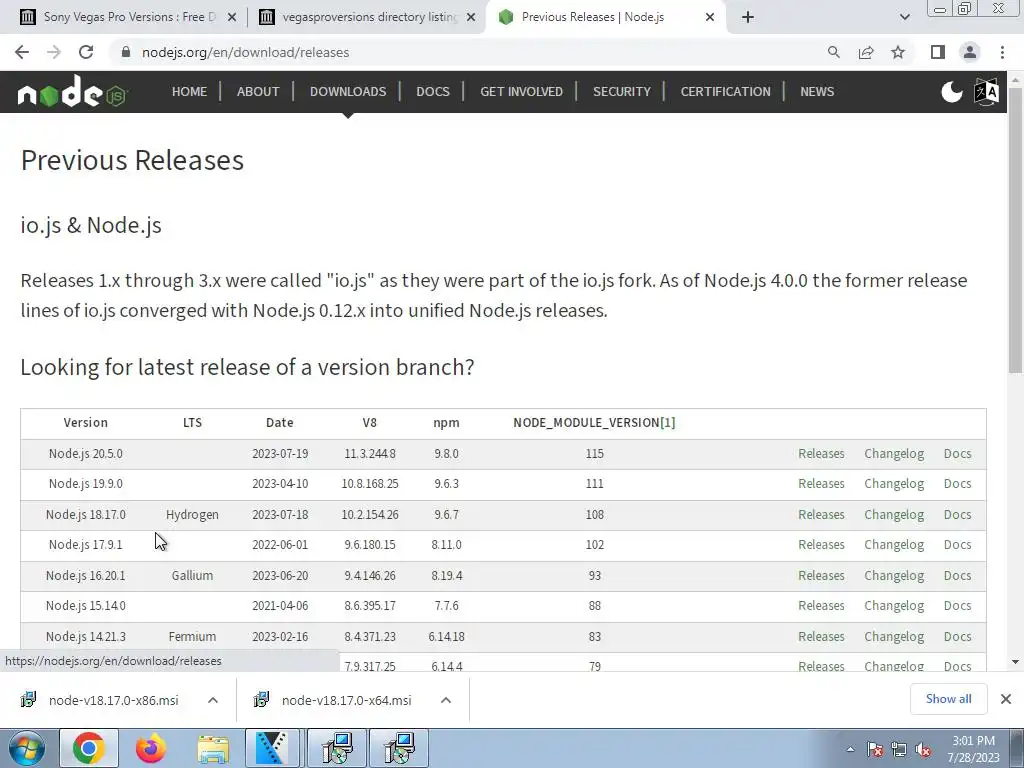
Task: Click the NODE_MODULE_VERSION footnote [1] link
Action: 667,423
